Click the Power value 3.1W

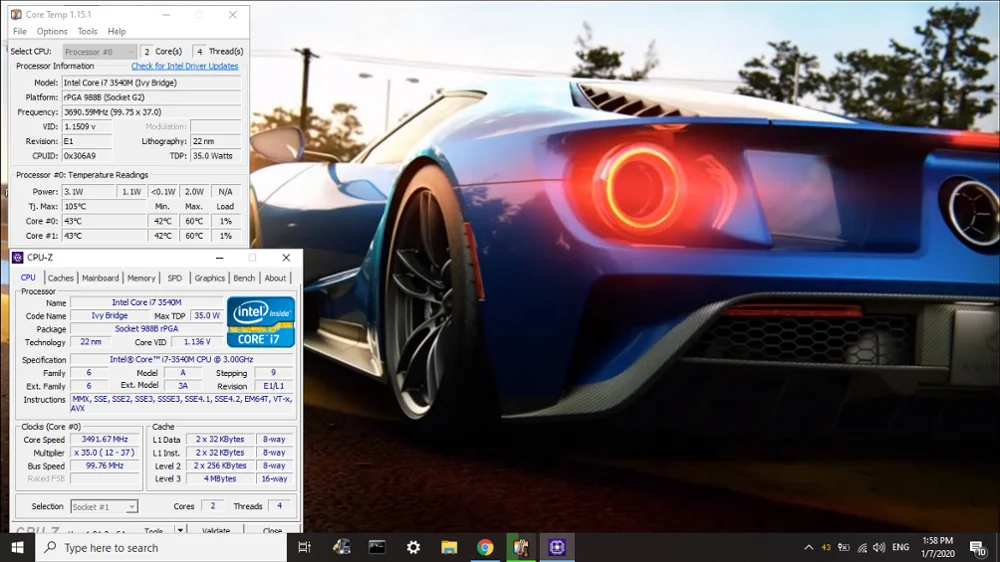[88, 191]
